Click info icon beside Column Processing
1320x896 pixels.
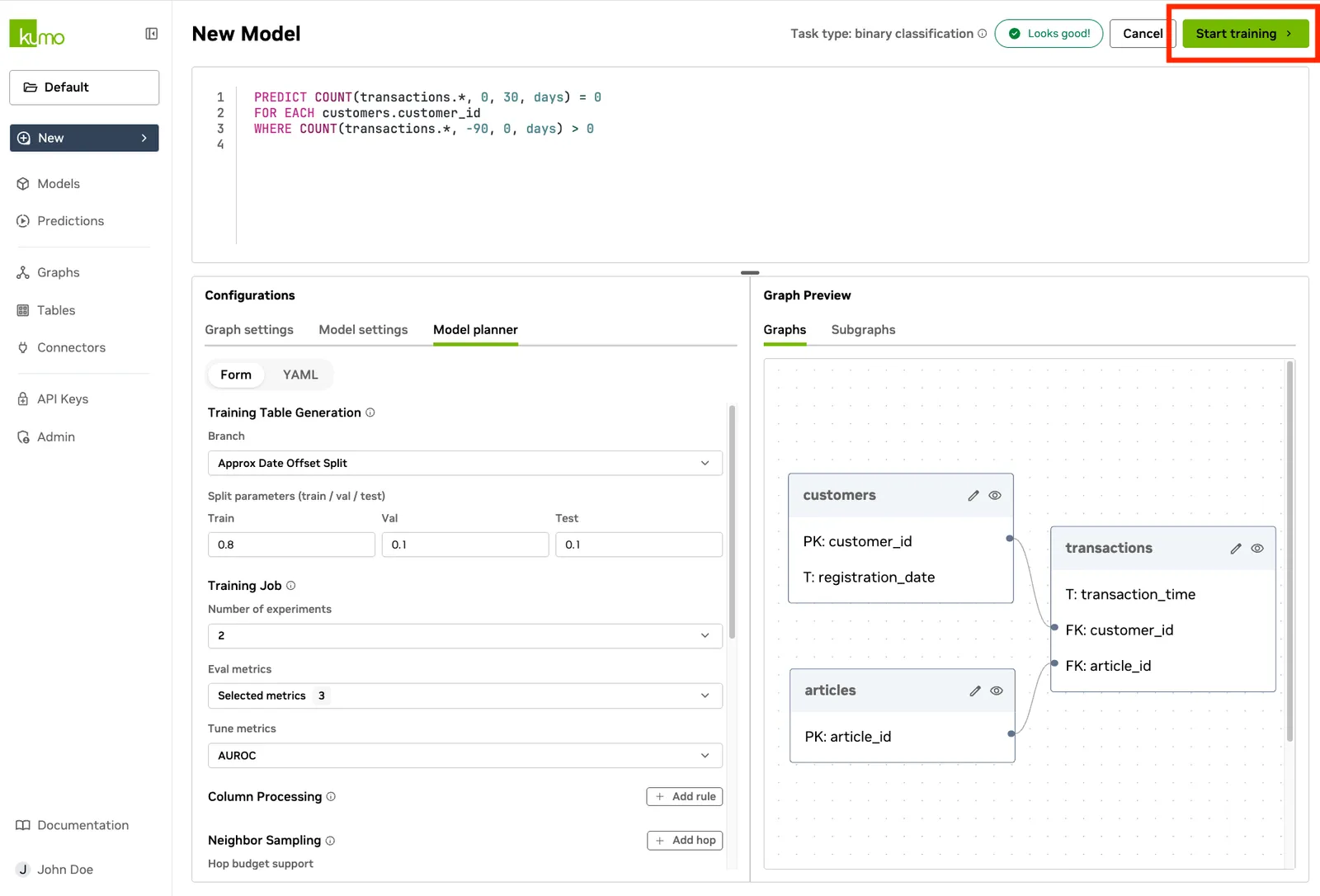(331, 797)
